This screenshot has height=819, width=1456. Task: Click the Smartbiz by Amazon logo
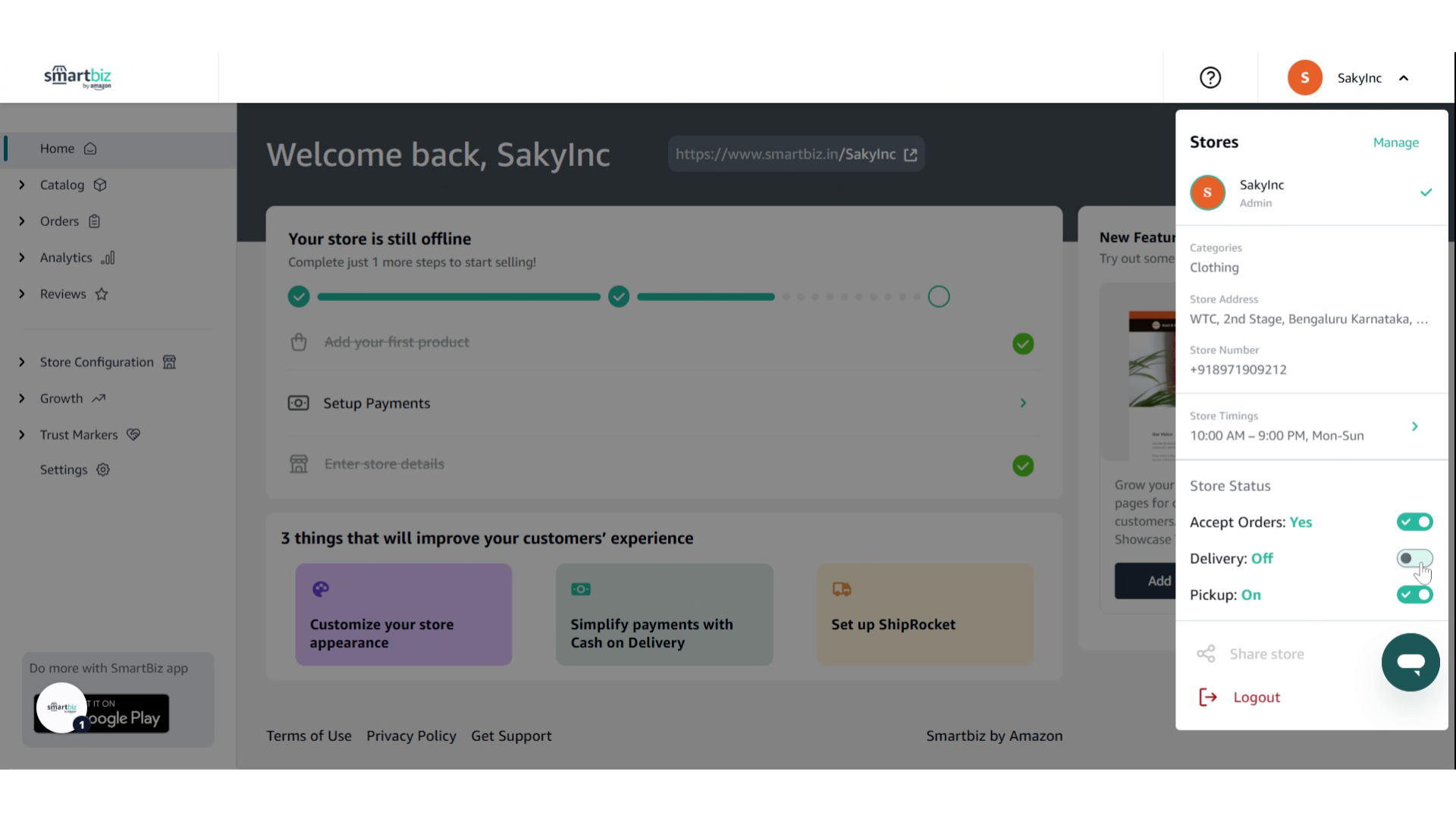[x=77, y=77]
